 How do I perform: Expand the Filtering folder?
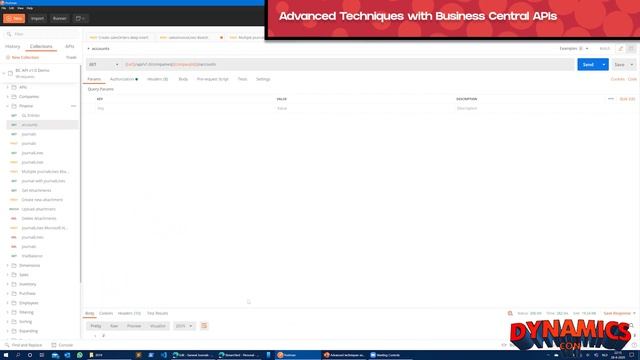7,313
